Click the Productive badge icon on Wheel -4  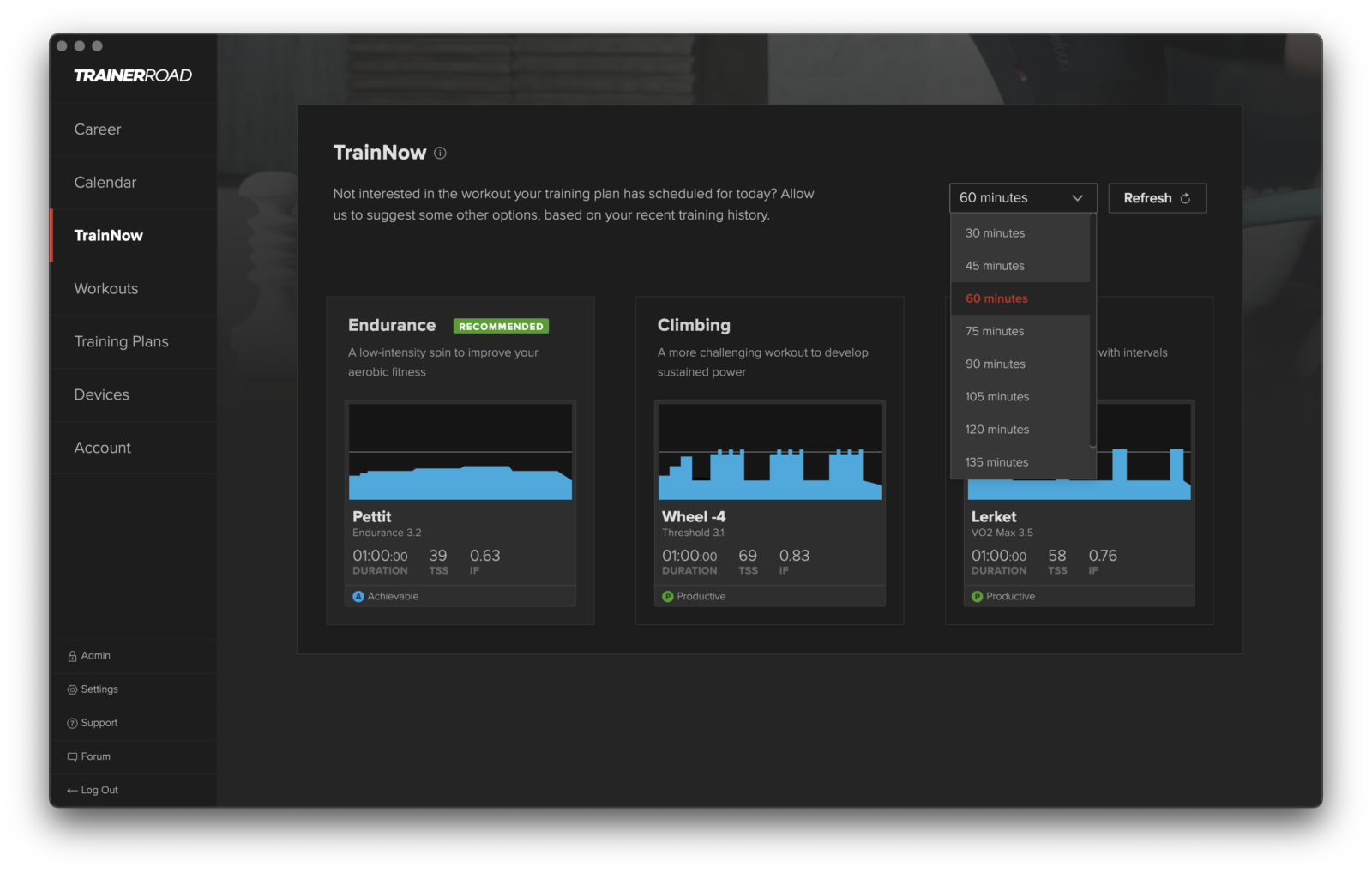[667, 597]
